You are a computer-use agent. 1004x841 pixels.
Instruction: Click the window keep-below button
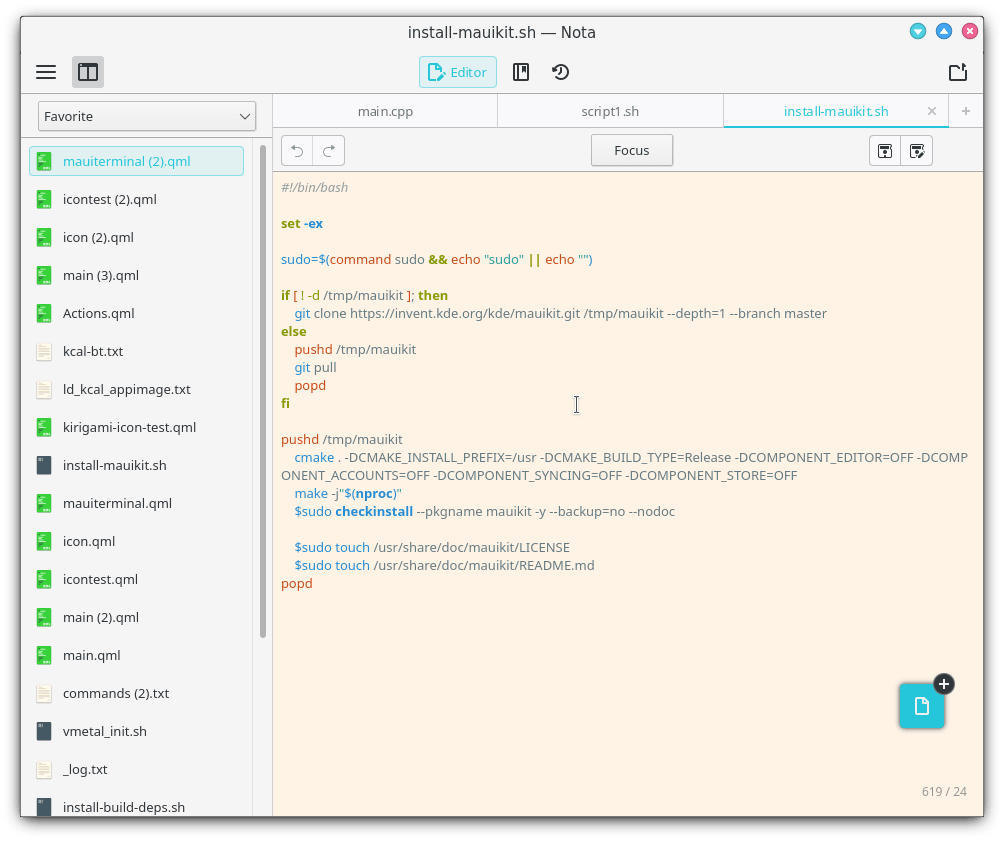[918, 31]
